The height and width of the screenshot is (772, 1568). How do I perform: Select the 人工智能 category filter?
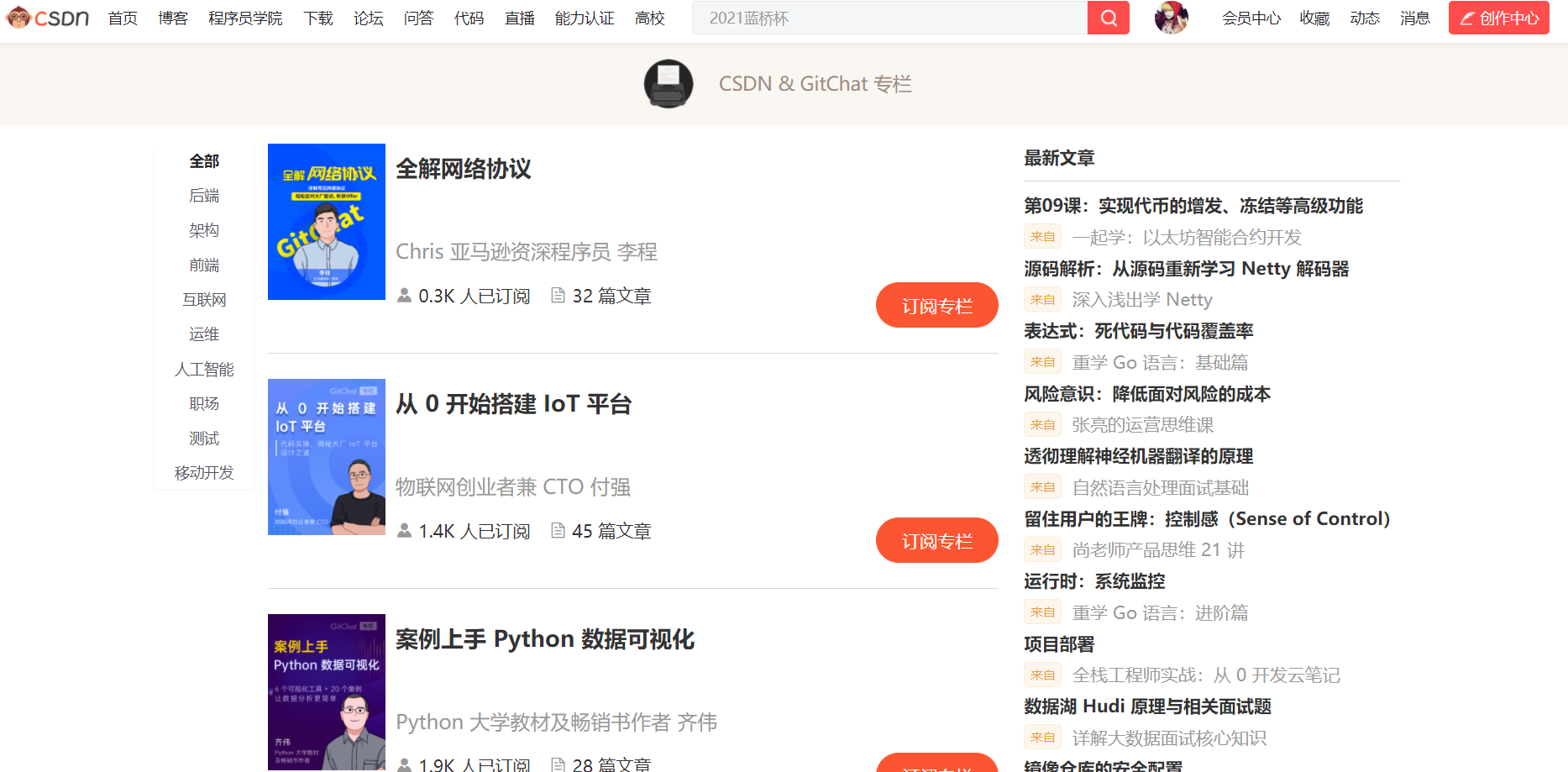(x=204, y=370)
